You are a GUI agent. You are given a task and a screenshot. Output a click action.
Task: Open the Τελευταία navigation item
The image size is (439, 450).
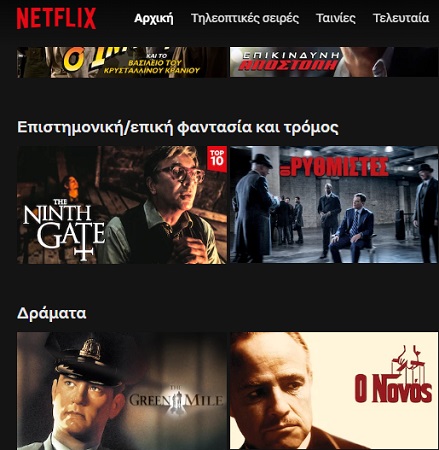tap(401, 18)
